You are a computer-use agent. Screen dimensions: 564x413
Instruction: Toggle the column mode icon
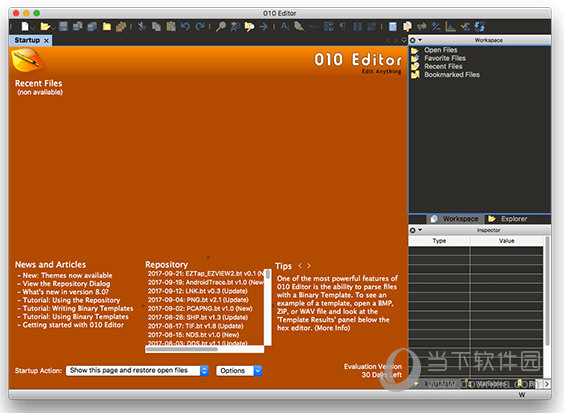[x=357, y=26]
